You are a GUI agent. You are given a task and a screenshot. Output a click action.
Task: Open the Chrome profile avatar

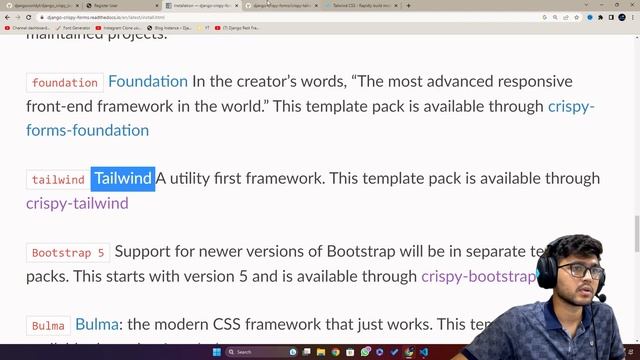(x=622, y=17)
